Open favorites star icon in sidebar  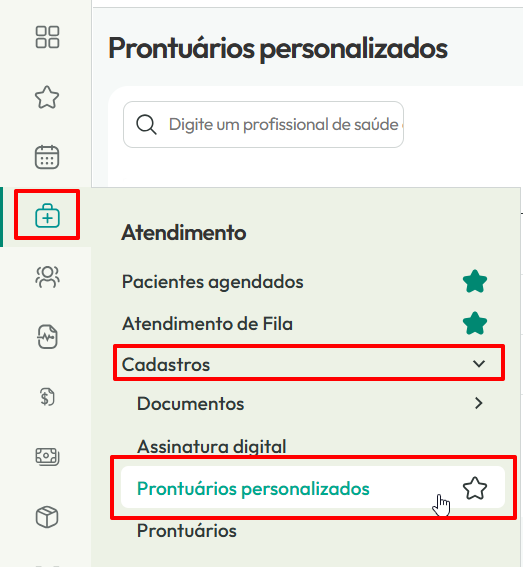click(47, 97)
